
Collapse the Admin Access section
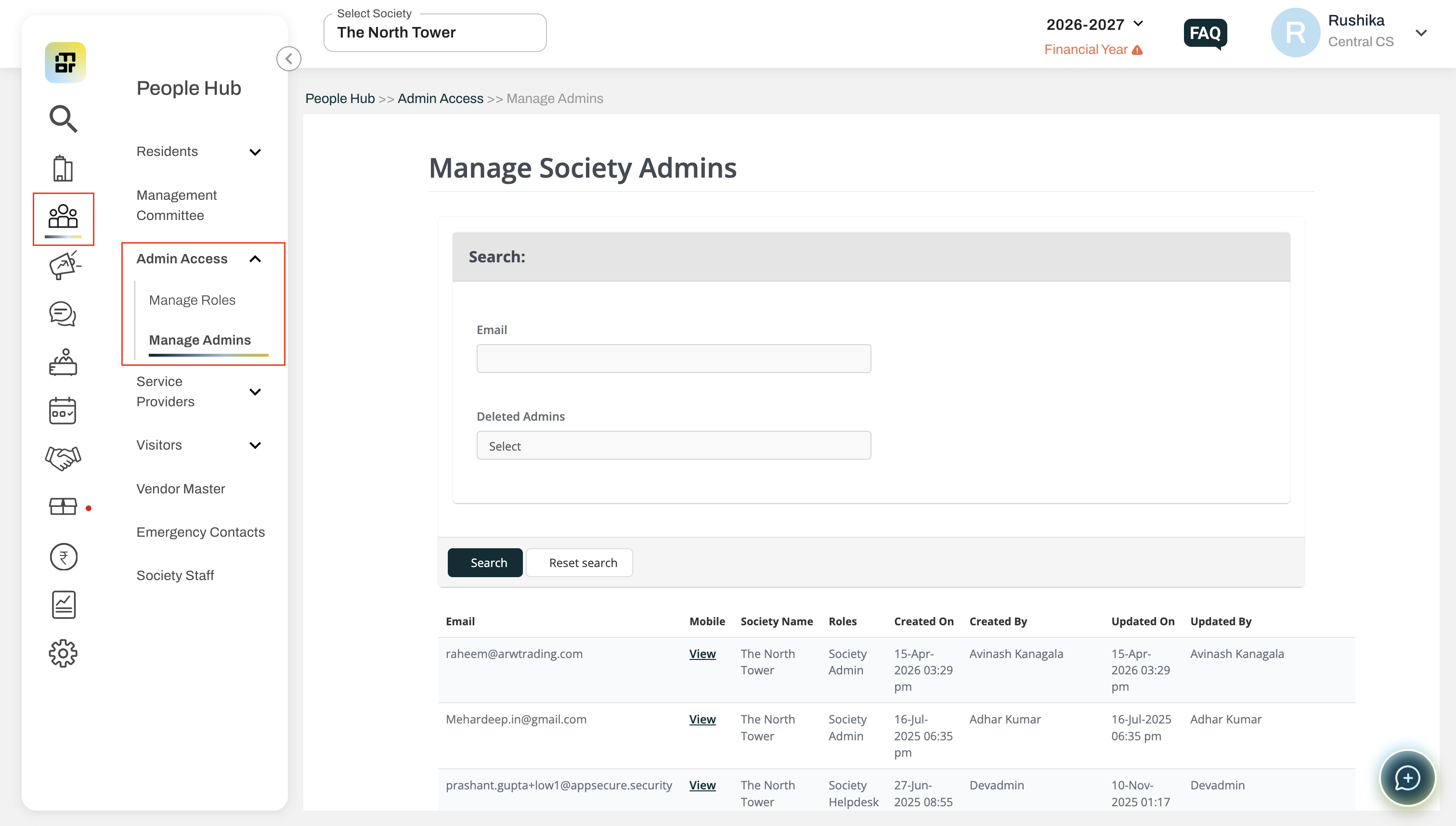(198, 258)
